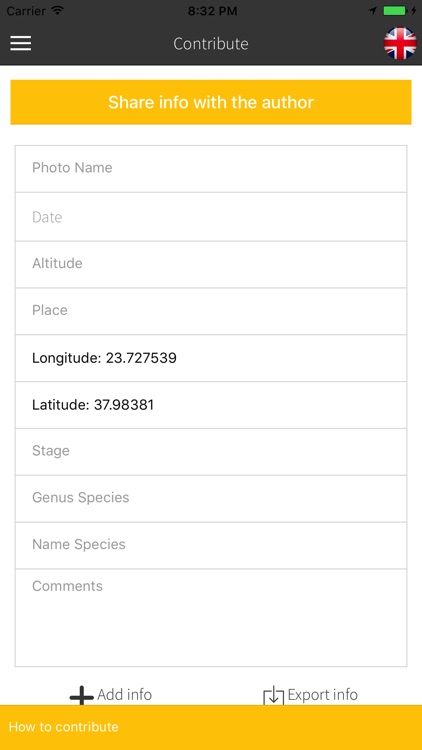The width and height of the screenshot is (422, 750).
Task: Select the Latitude field
Action: (211, 405)
